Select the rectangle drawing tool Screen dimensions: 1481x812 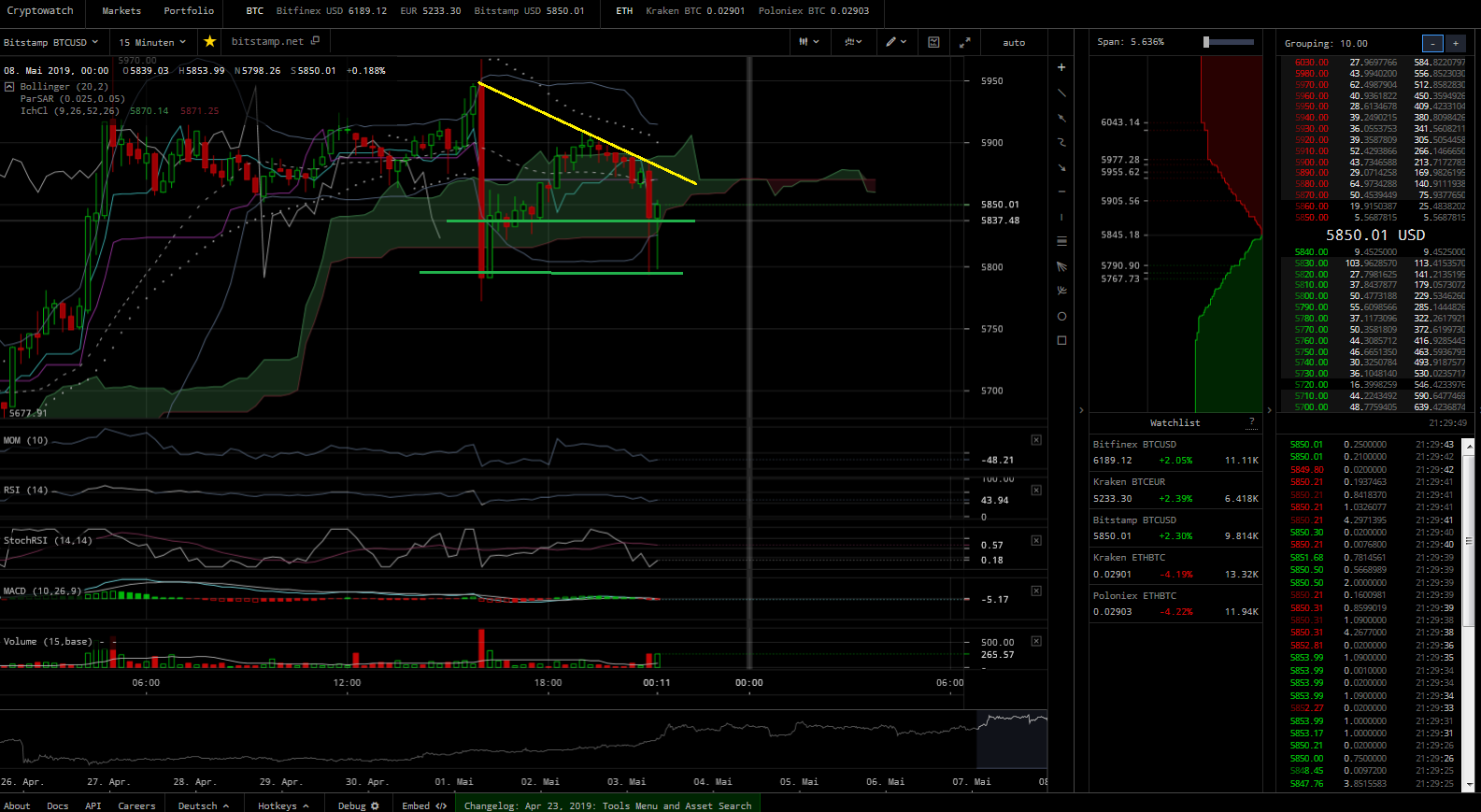click(x=1061, y=341)
